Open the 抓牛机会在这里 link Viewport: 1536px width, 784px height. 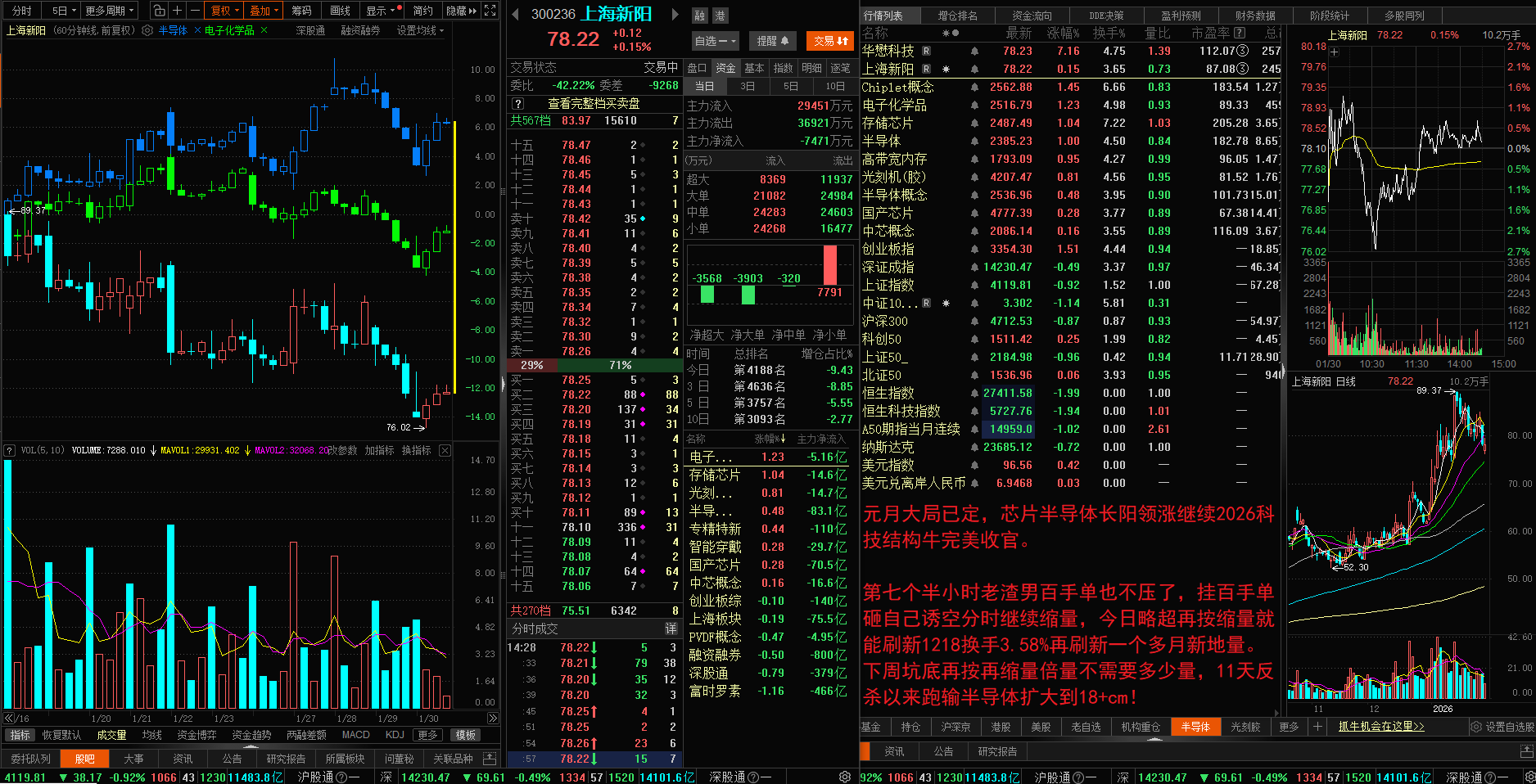(1381, 727)
